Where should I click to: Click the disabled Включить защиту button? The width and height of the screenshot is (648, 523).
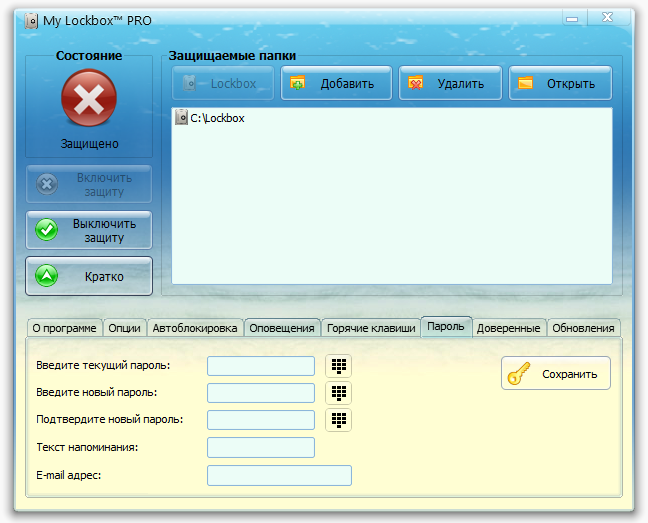click(89, 184)
